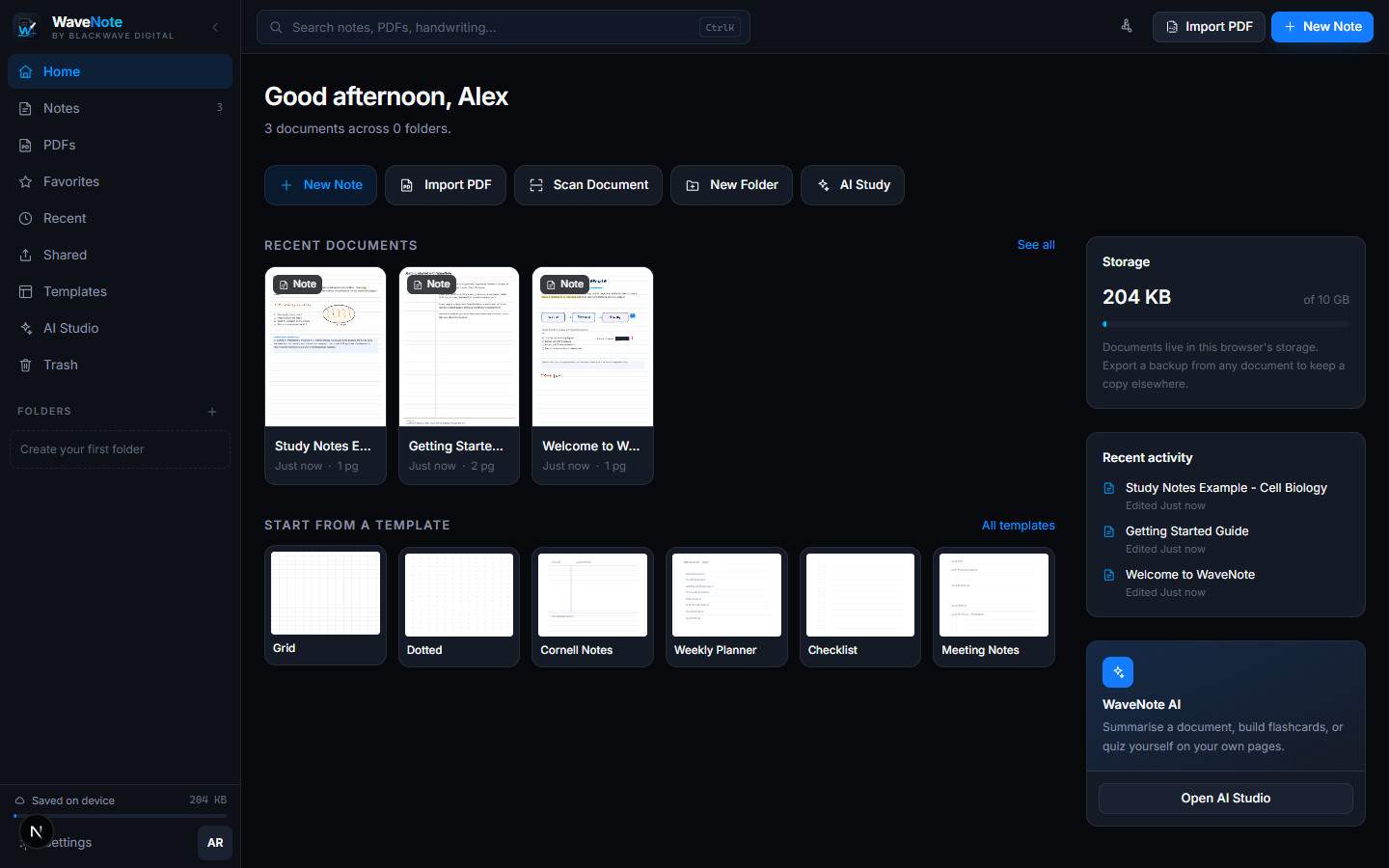1389x868 pixels.
Task: Click See all recent documents link
Action: tap(1036, 245)
